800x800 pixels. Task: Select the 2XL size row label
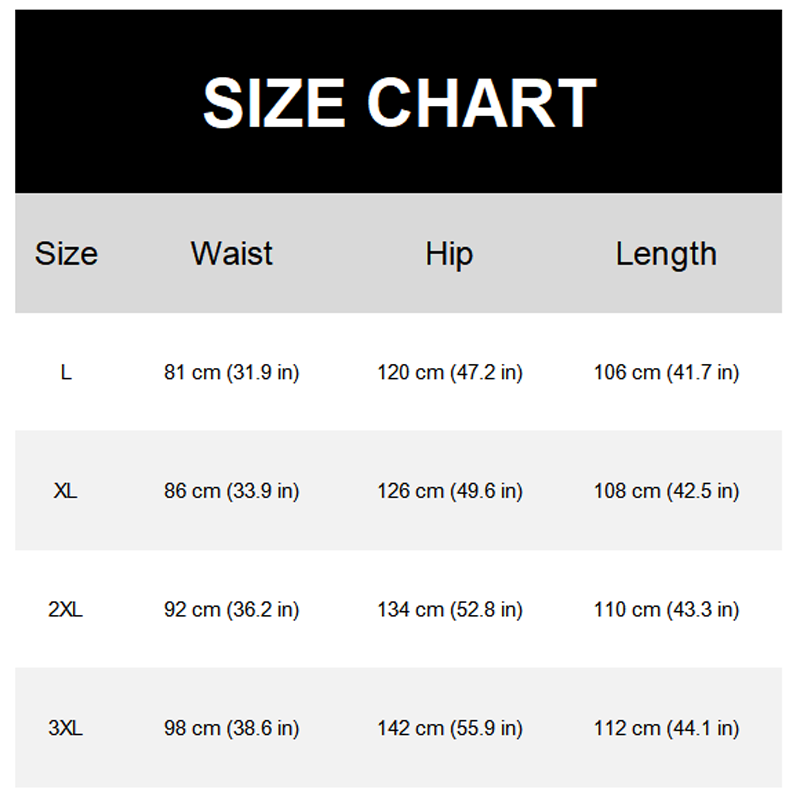point(66,609)
